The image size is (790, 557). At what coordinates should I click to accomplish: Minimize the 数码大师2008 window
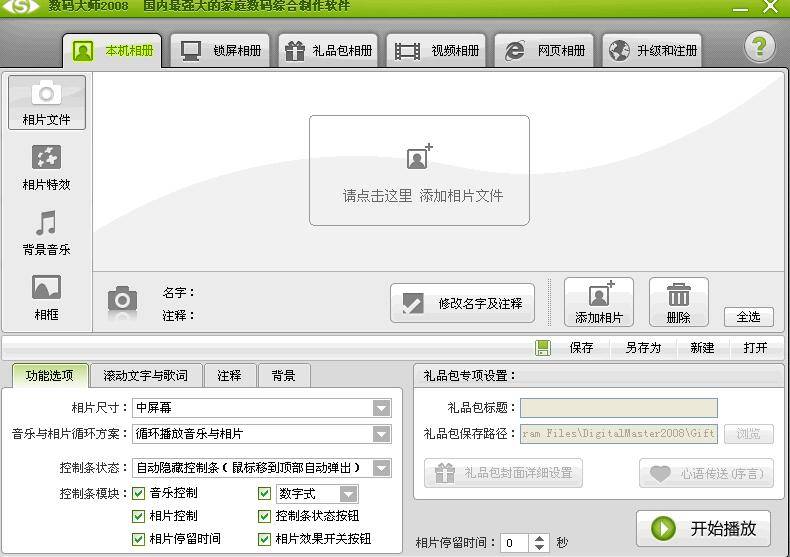pos(740,9)
